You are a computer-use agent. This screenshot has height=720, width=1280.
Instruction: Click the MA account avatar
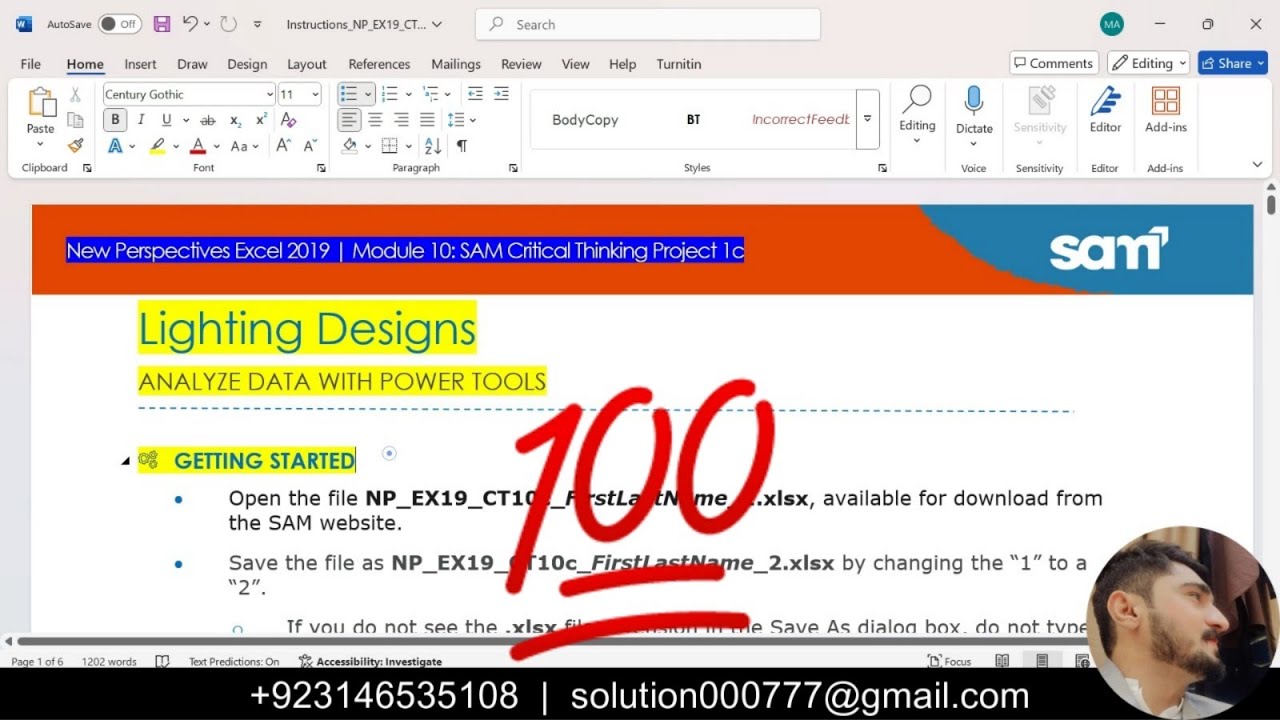pyautogui.click(x=1111, y=24)
